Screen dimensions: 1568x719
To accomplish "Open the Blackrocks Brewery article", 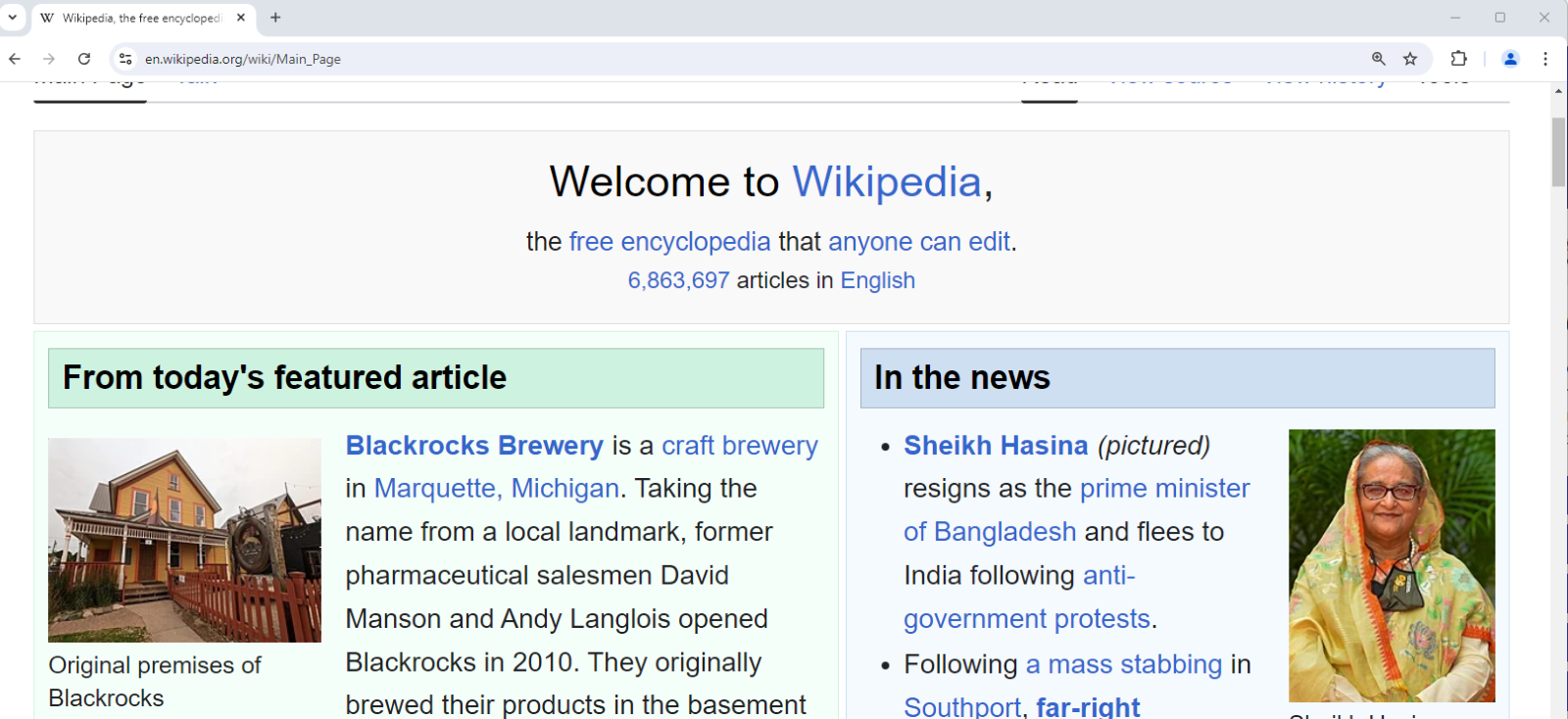I will tap(474, 446).
